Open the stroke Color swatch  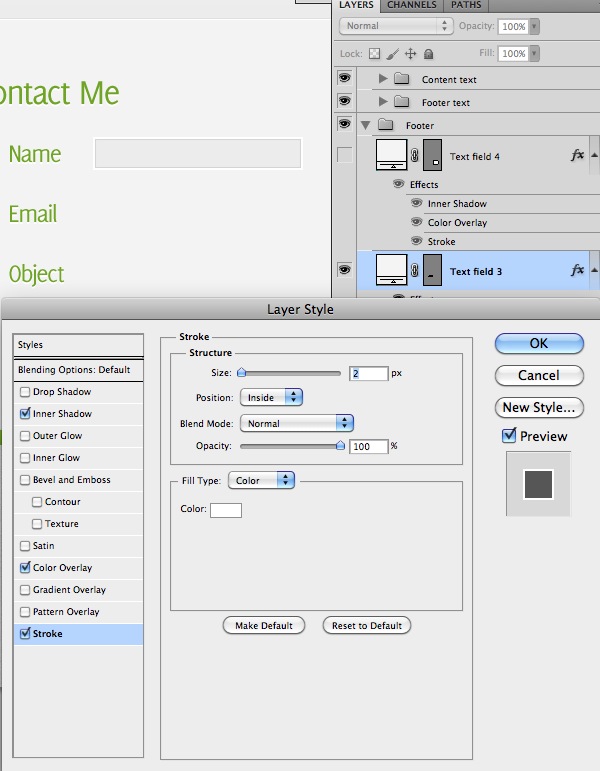point(226,510)
